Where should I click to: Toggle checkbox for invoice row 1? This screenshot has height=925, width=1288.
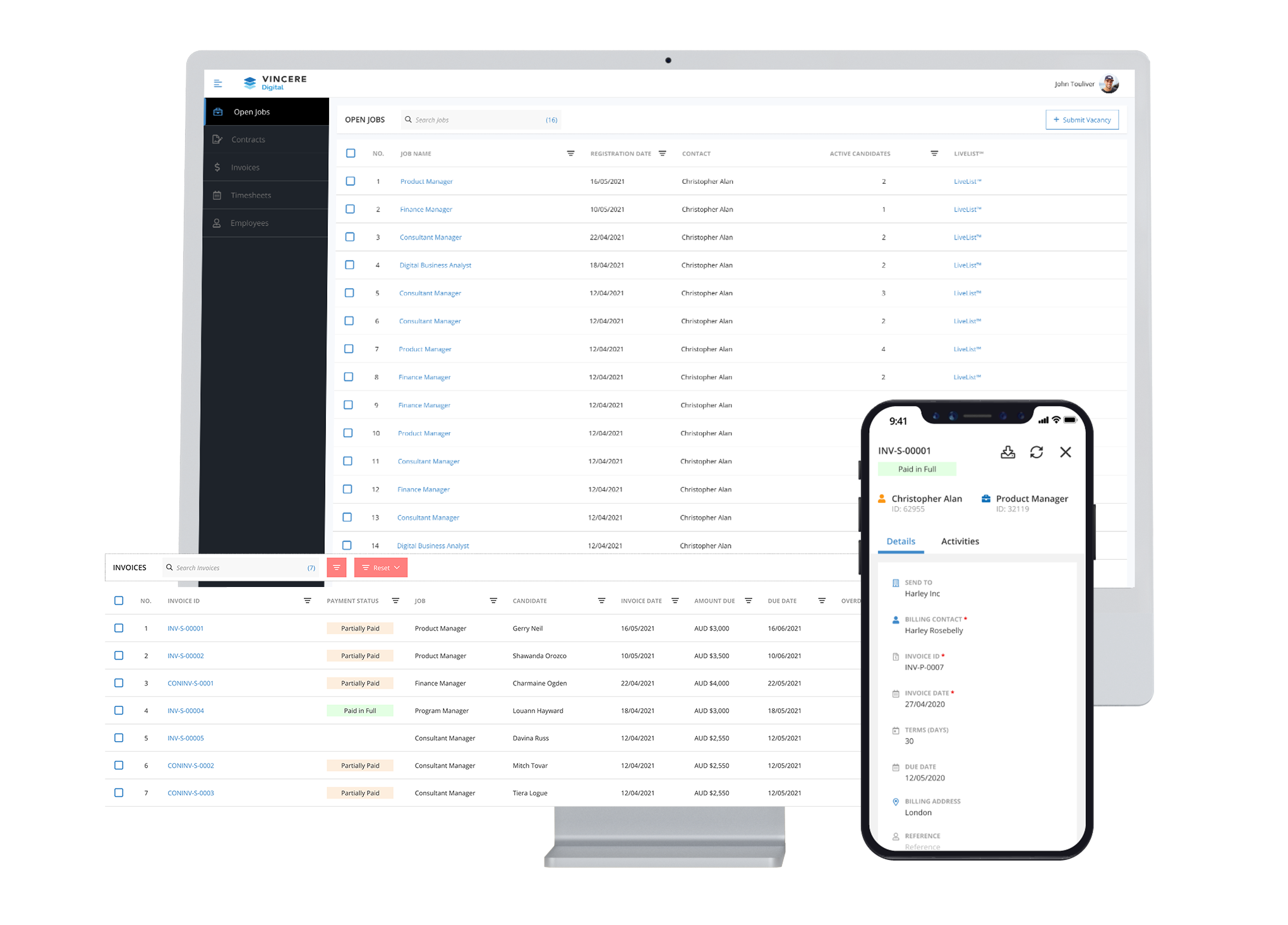(x=119, y=629)
